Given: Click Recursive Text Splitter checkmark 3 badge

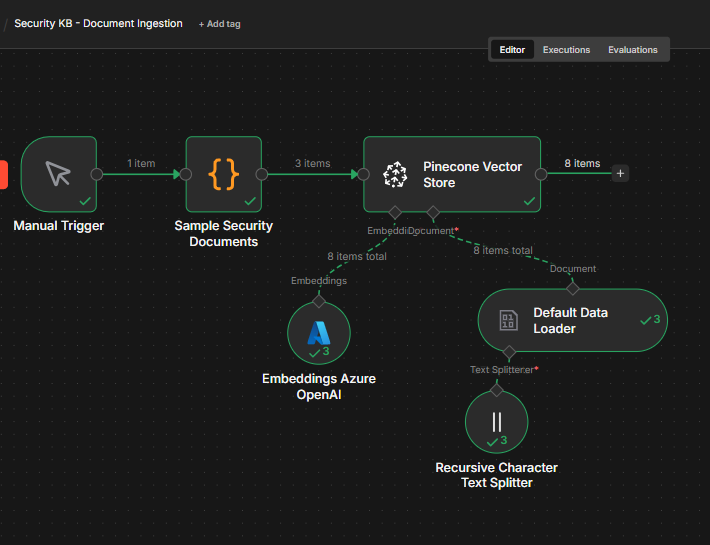Looking at the screenshot, I should point(497,441).
